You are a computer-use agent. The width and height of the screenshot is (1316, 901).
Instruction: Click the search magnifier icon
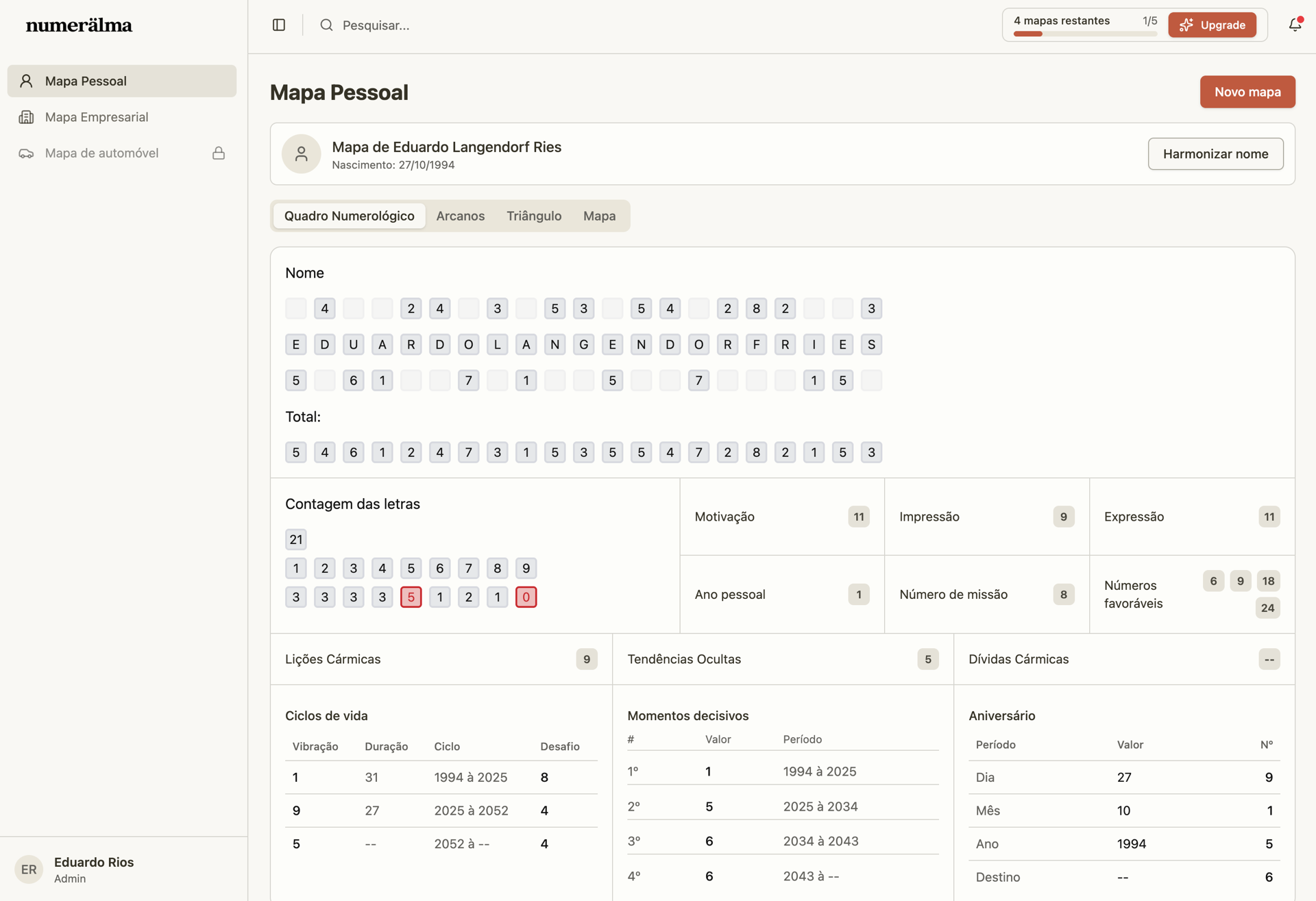(326, 25)
